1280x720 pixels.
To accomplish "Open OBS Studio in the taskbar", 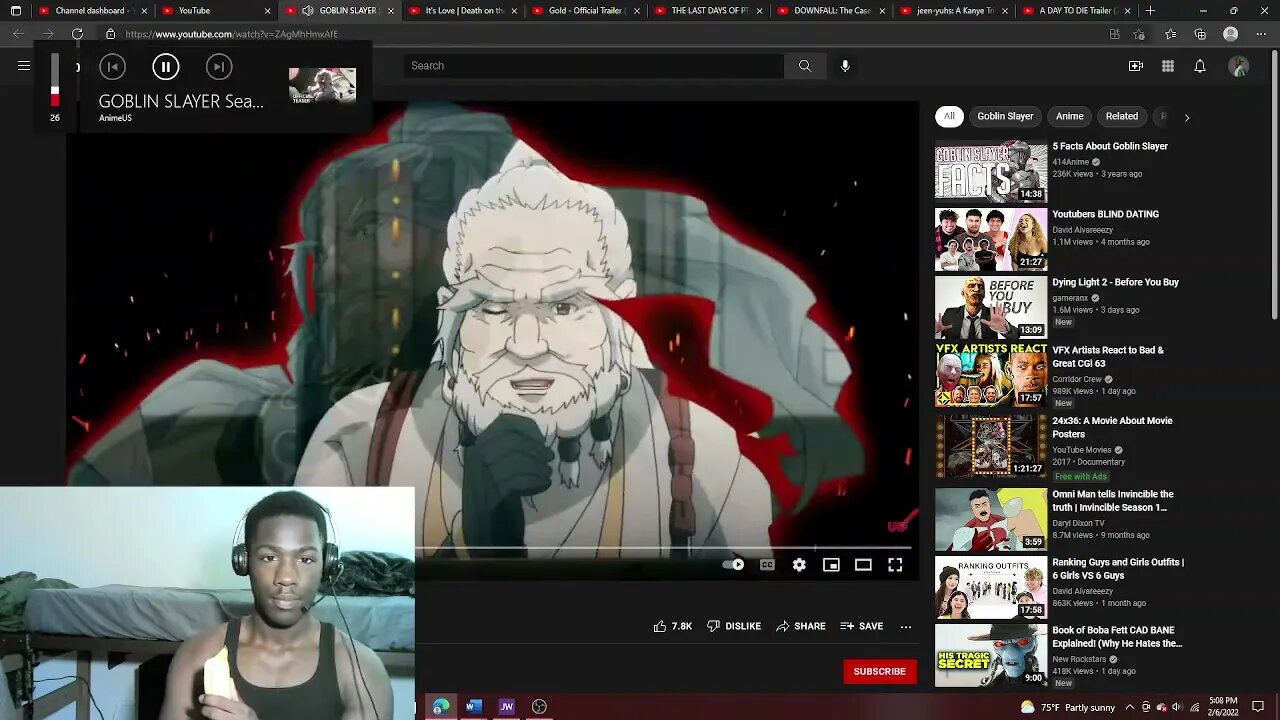I will 539,707.
